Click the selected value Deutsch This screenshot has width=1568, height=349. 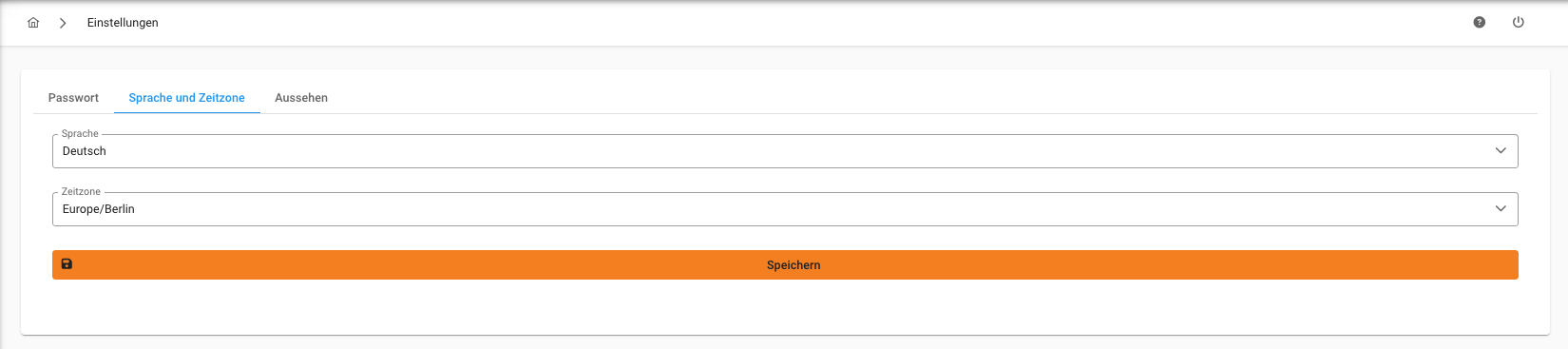click(85, 151)
